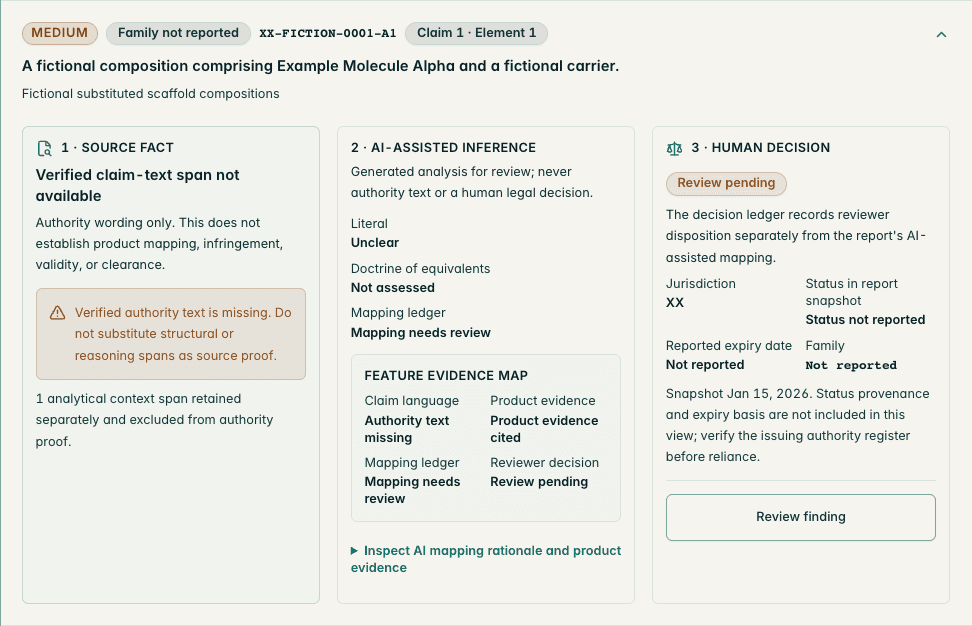972x626 pixels.
Task: Open the Review finding button
Action: [x=800, y=517]
